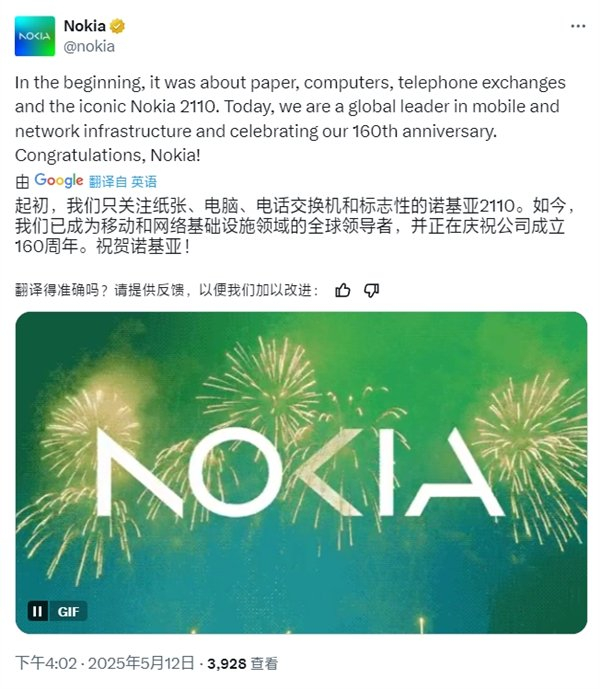Open the tweet's more options menu
The width and height of the screenshot is (600, 689).
576,26
